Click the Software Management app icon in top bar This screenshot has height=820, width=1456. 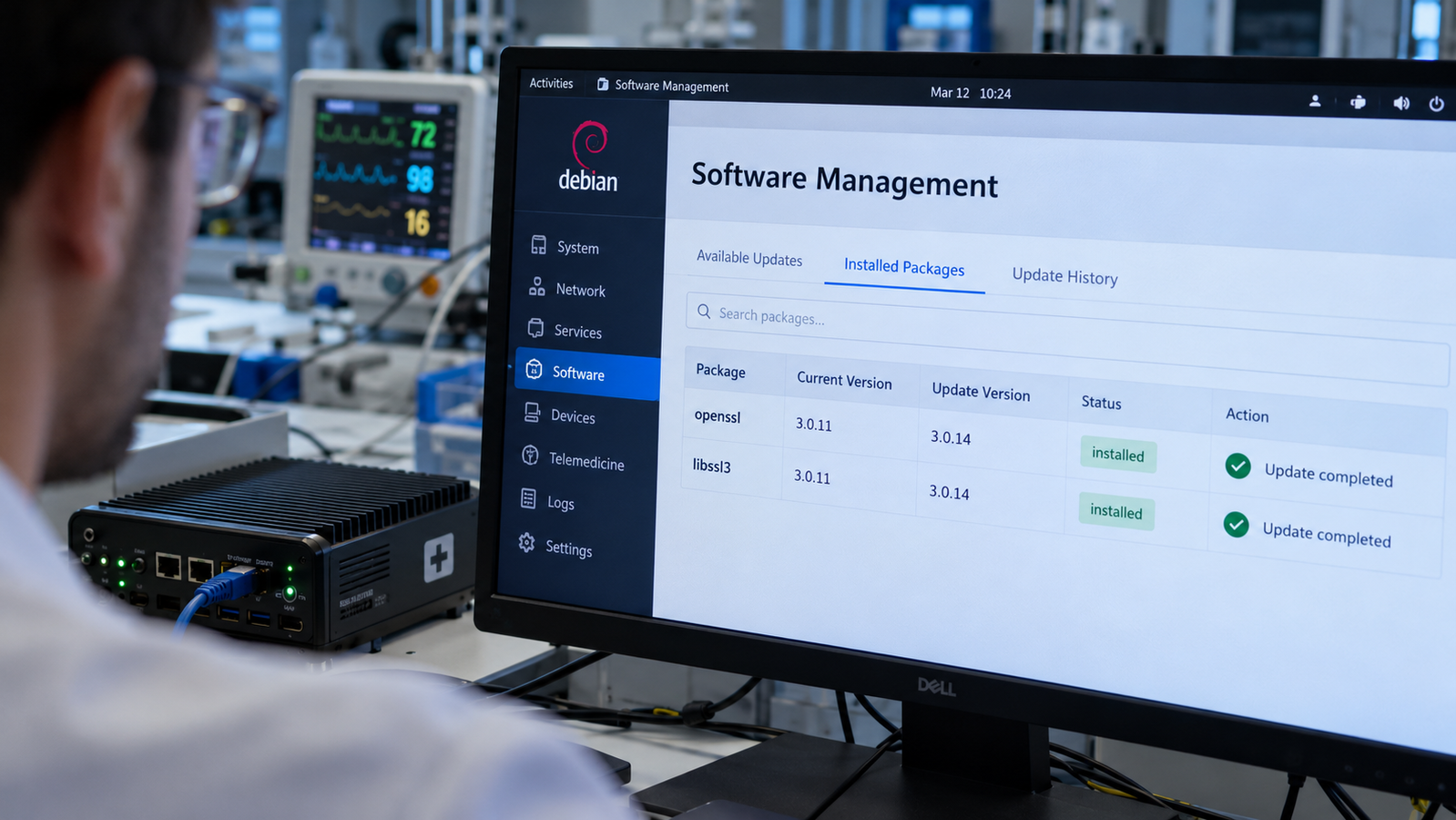[603, 84]
